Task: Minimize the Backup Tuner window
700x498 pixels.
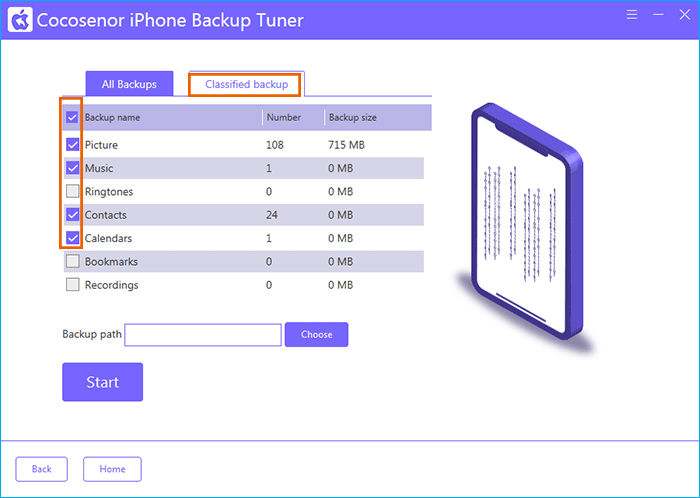Action: point(658,15)
